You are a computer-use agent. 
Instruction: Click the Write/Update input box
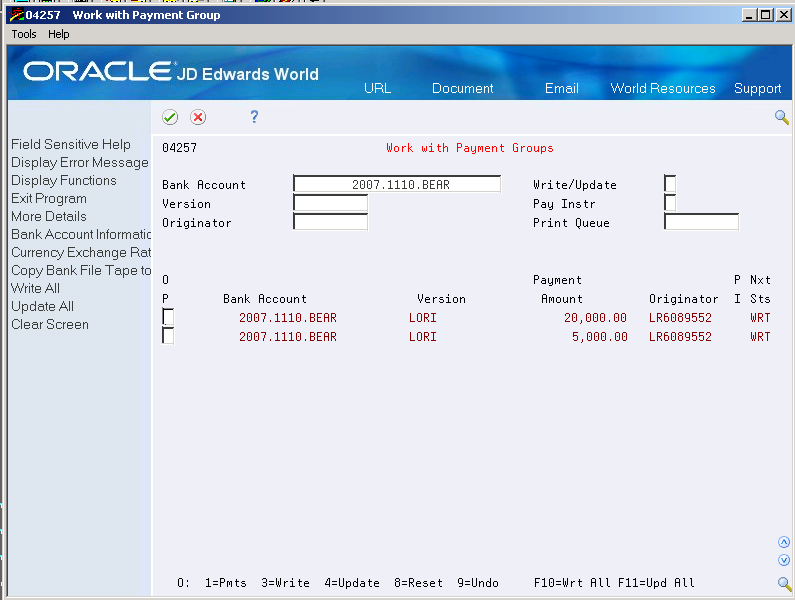coord(670,184)
